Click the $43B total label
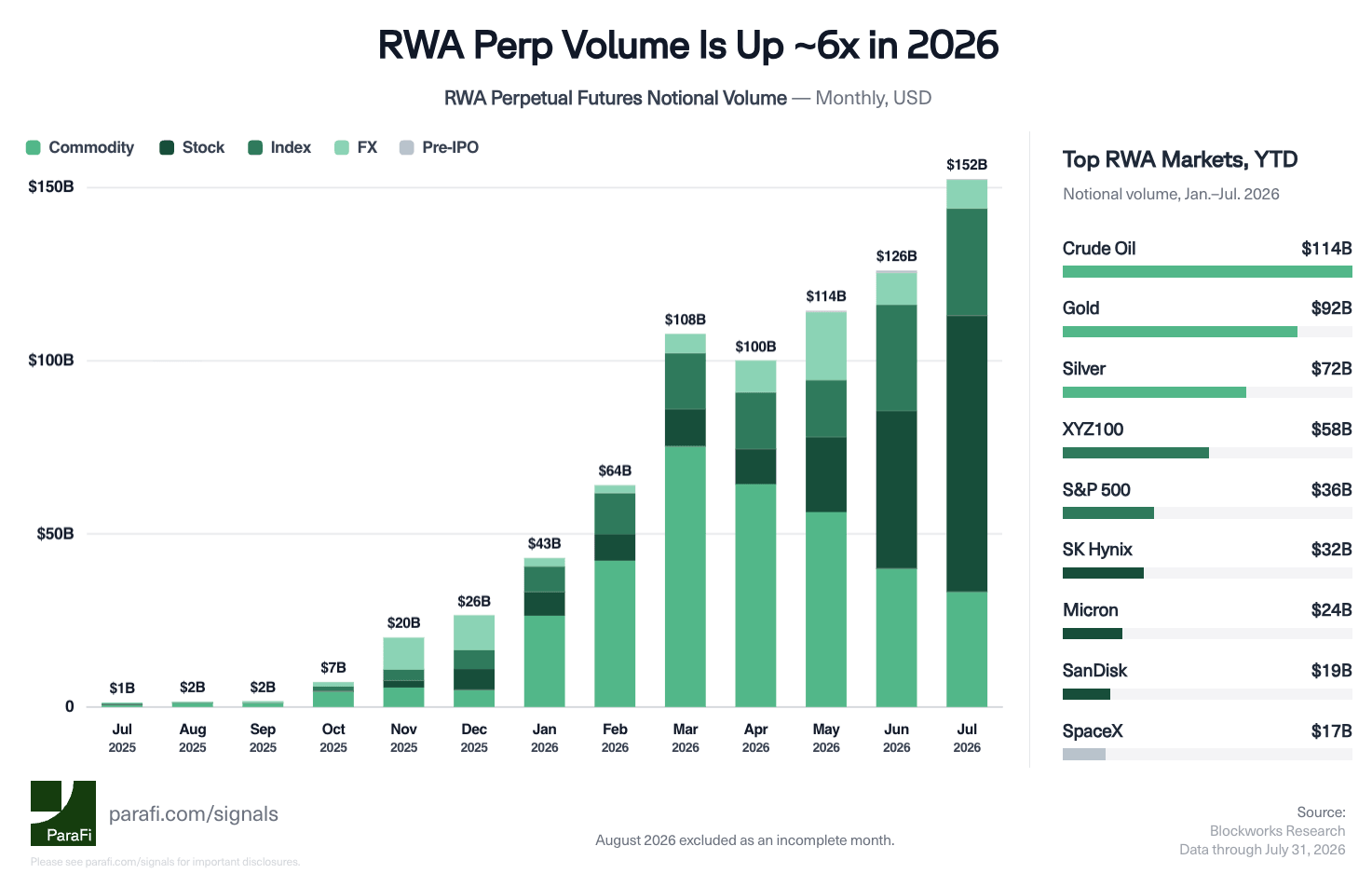Image resolution: width=1372 pixels, height=887 pixels. coord(545,543)
